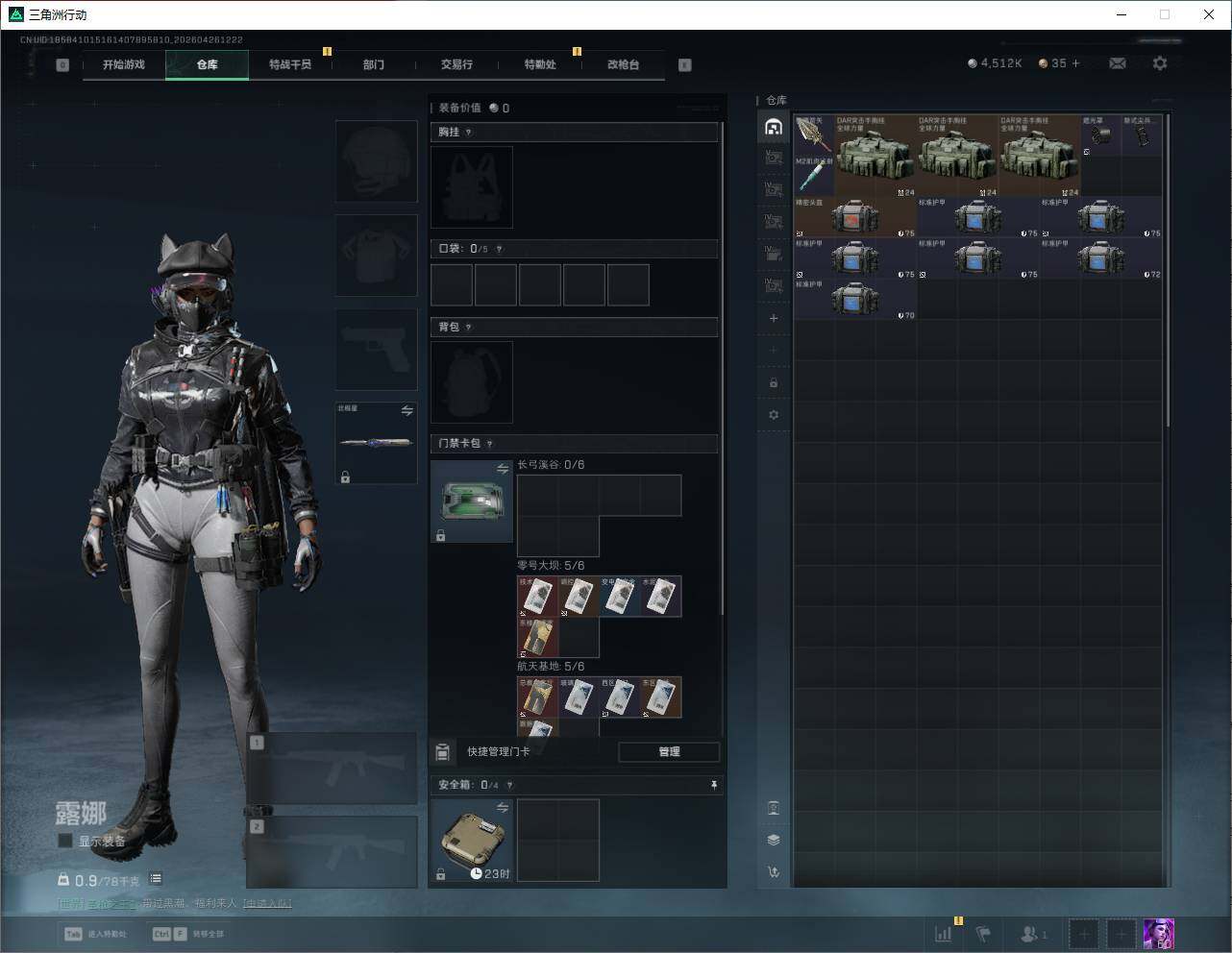Click the 管理 button for keycards
The height and width of the screenshot is (953, 1232).
(x=669, y=752)
